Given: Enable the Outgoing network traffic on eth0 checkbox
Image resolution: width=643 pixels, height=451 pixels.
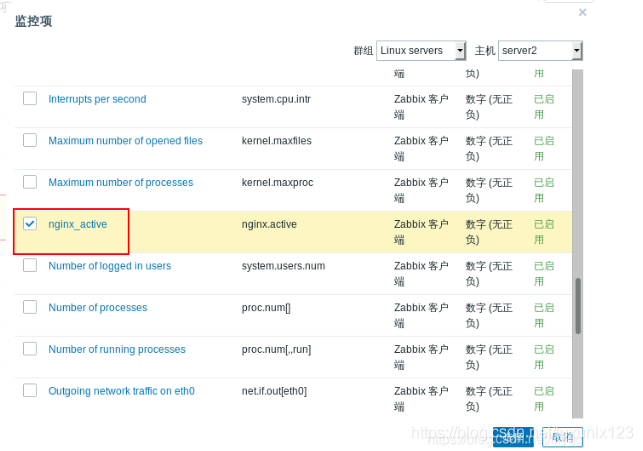Looking at the screenshot, I should pyautogui.click(x=30, y=390).
